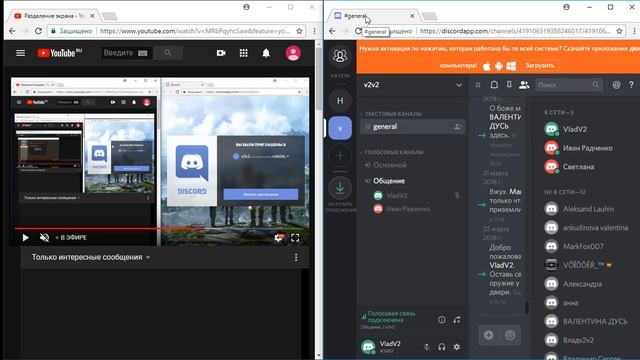Open Discord help question icon

point(631,85)
